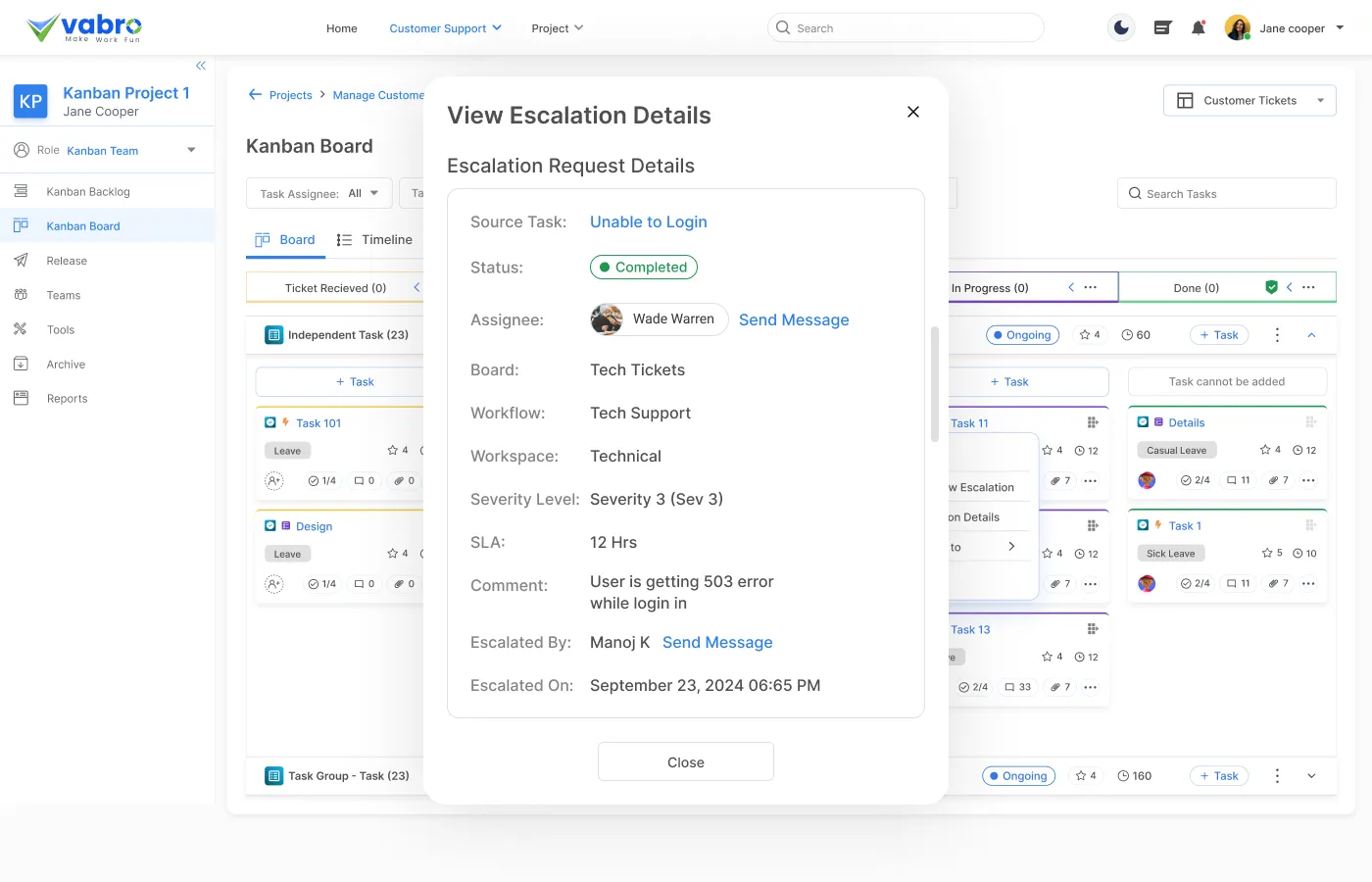This screenshot has height=882, width=1372.
Task: Click assign user icon on Design card
Action: [x=274, y=584]
